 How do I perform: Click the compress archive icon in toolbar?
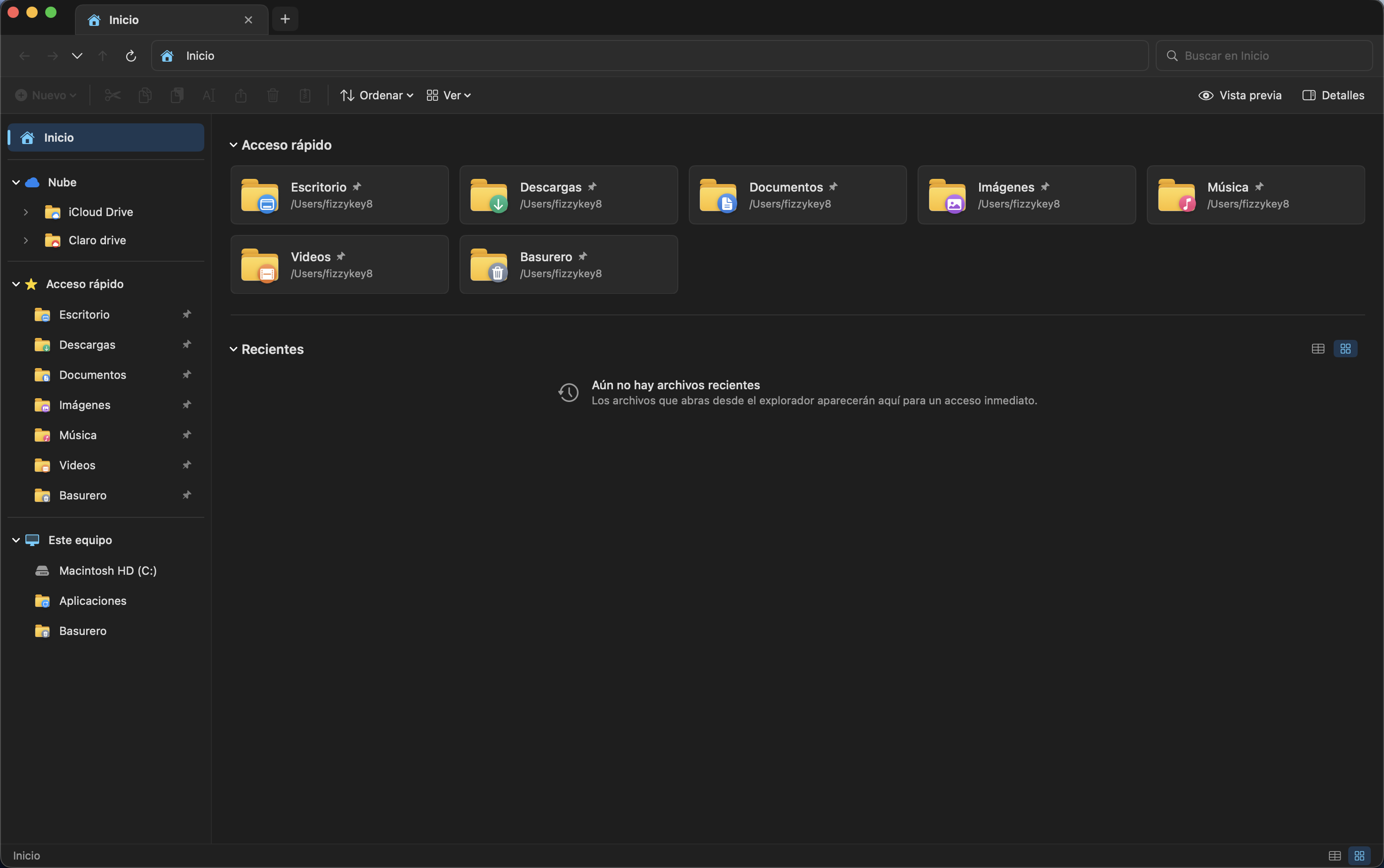coord(306,95)
